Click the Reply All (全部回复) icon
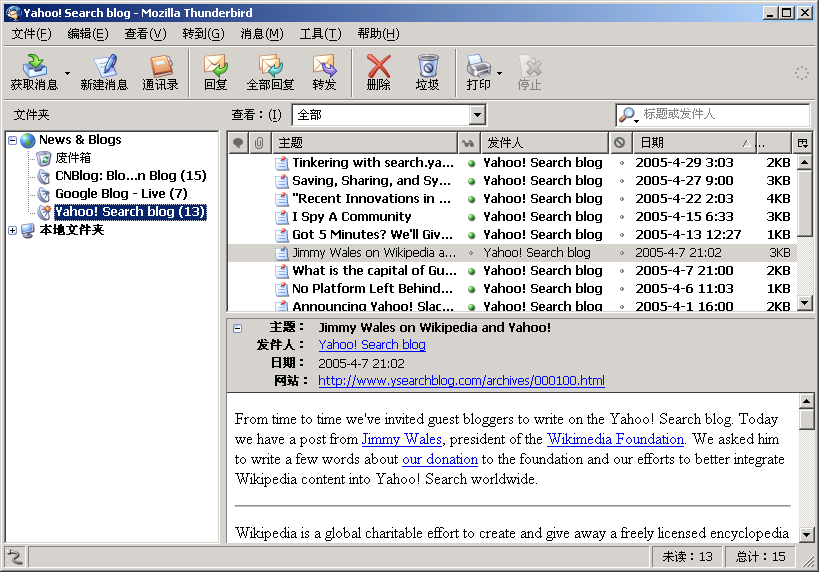The width and height of the screenshot is (819, 572). 271,66
